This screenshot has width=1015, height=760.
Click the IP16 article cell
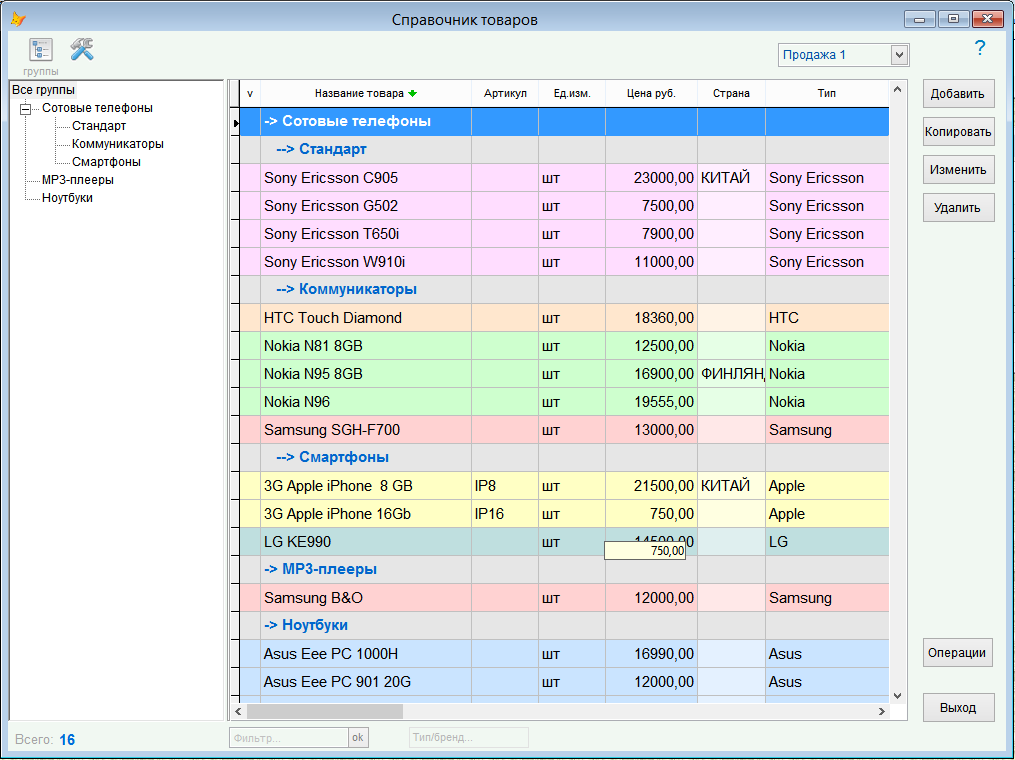tap(505, 513)
